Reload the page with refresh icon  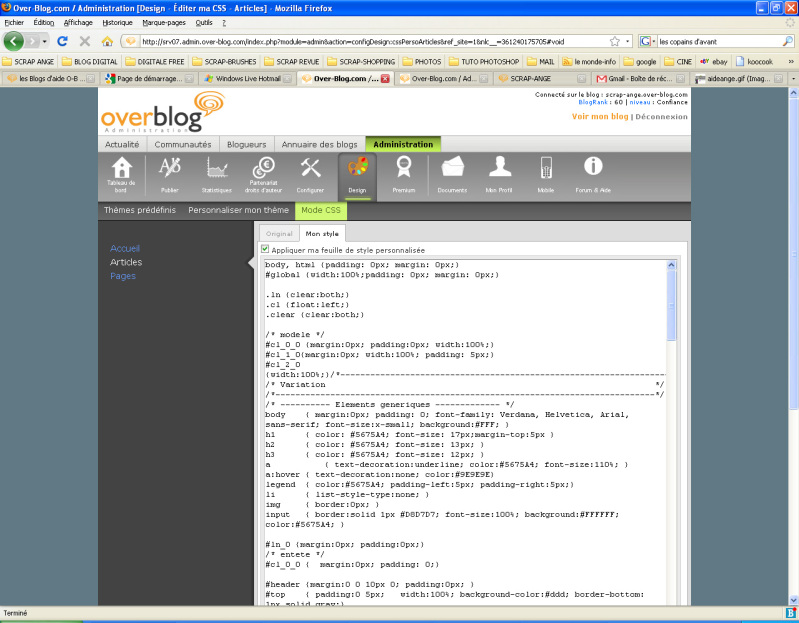point(62,41)
